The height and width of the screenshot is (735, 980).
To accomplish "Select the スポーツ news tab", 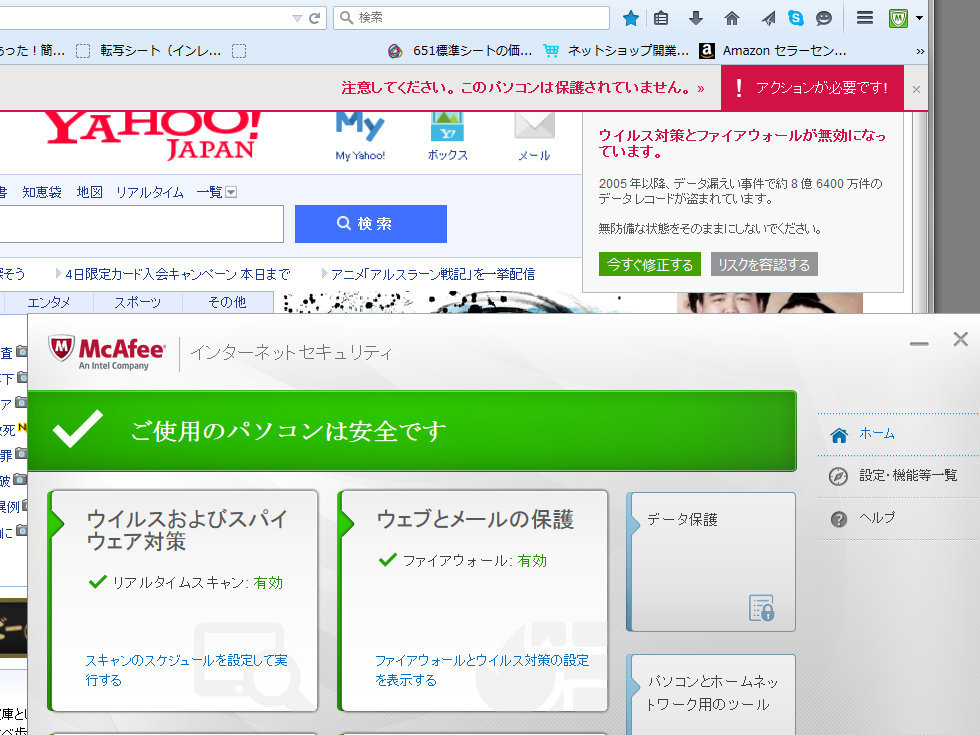I will 138,302.
